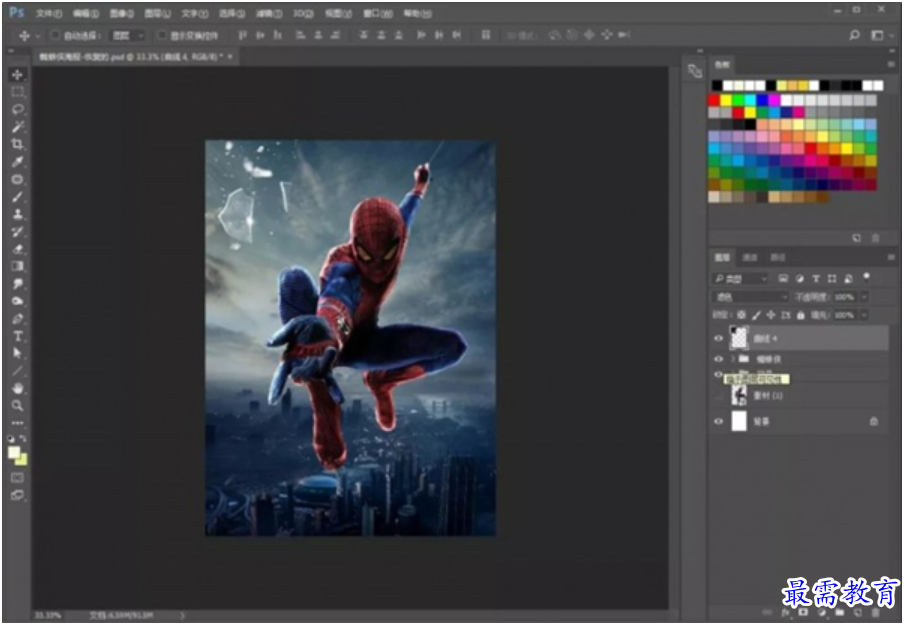Pick the yellow swatch next to red

[x=726, y=100]
